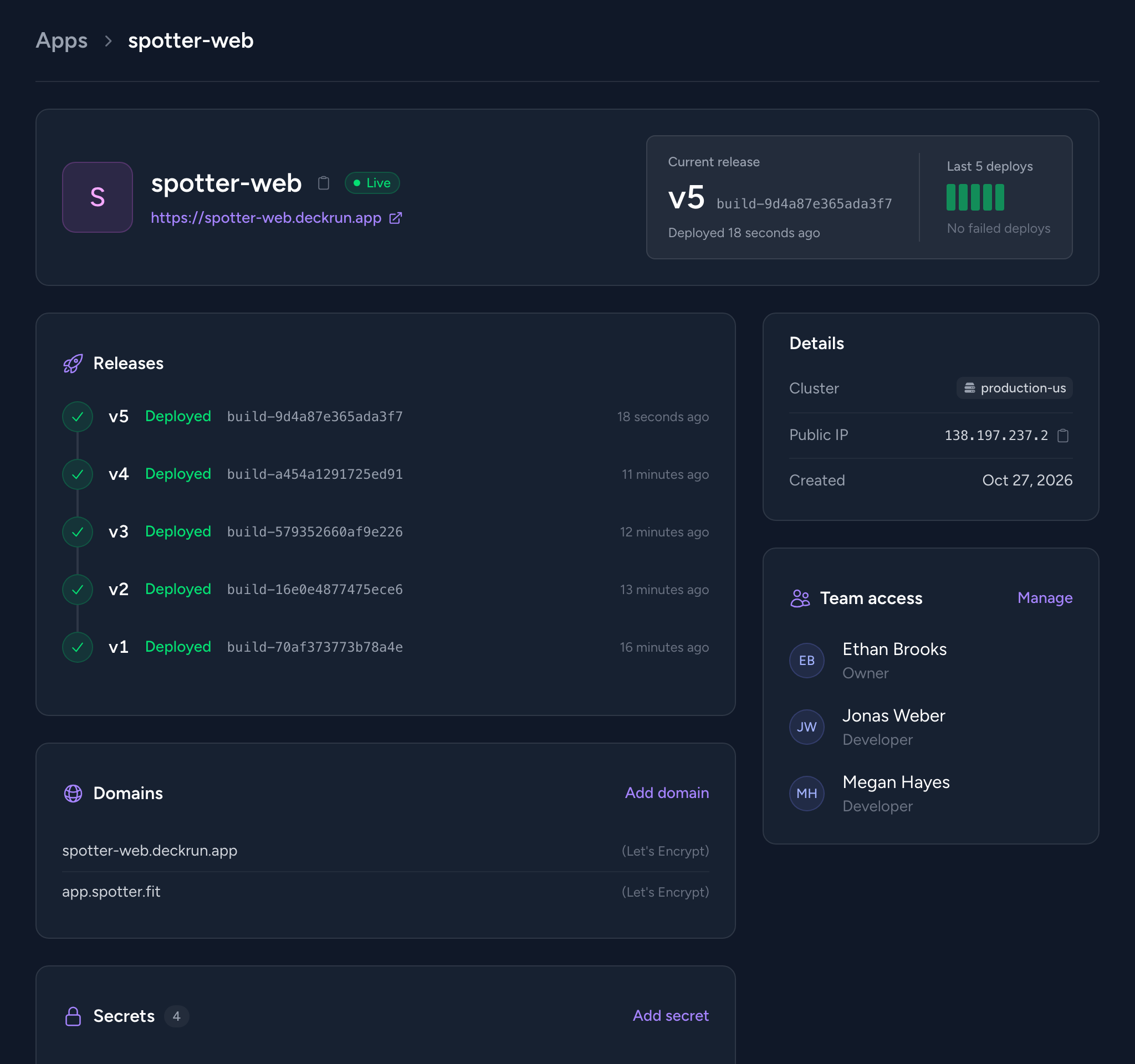Image resolution: width=1135 pixels, height=1064 pixels.
Task: Click the S app avatar tile
Action: point(98,197)
